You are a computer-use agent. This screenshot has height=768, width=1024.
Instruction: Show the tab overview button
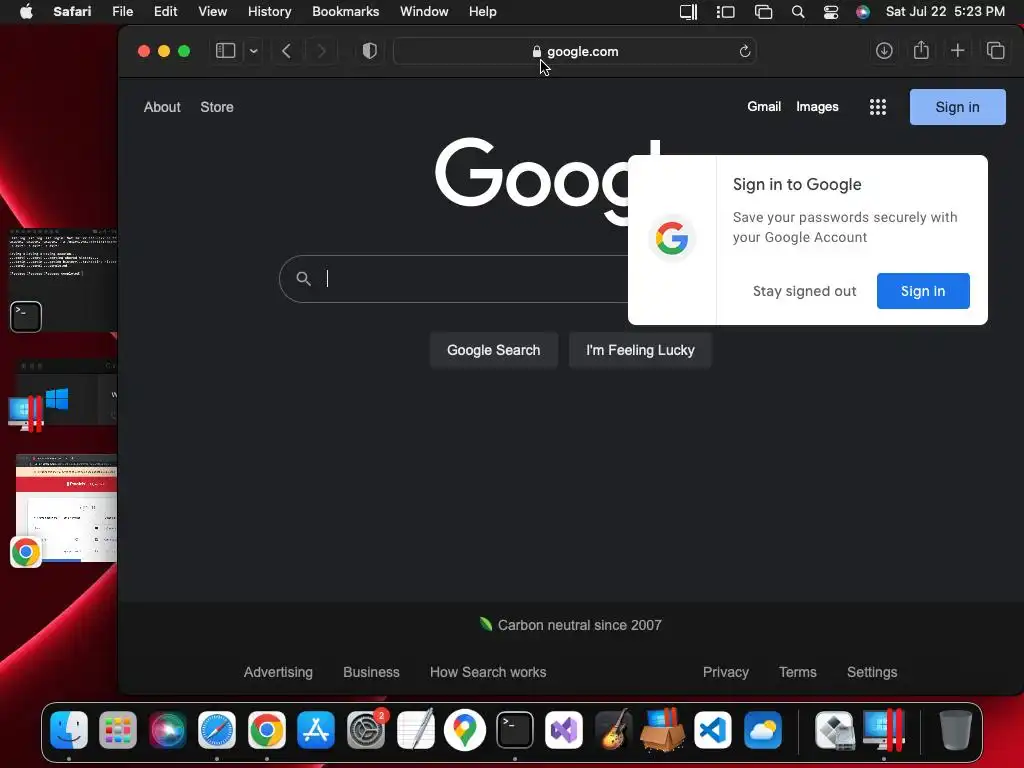tap(995, 51)
